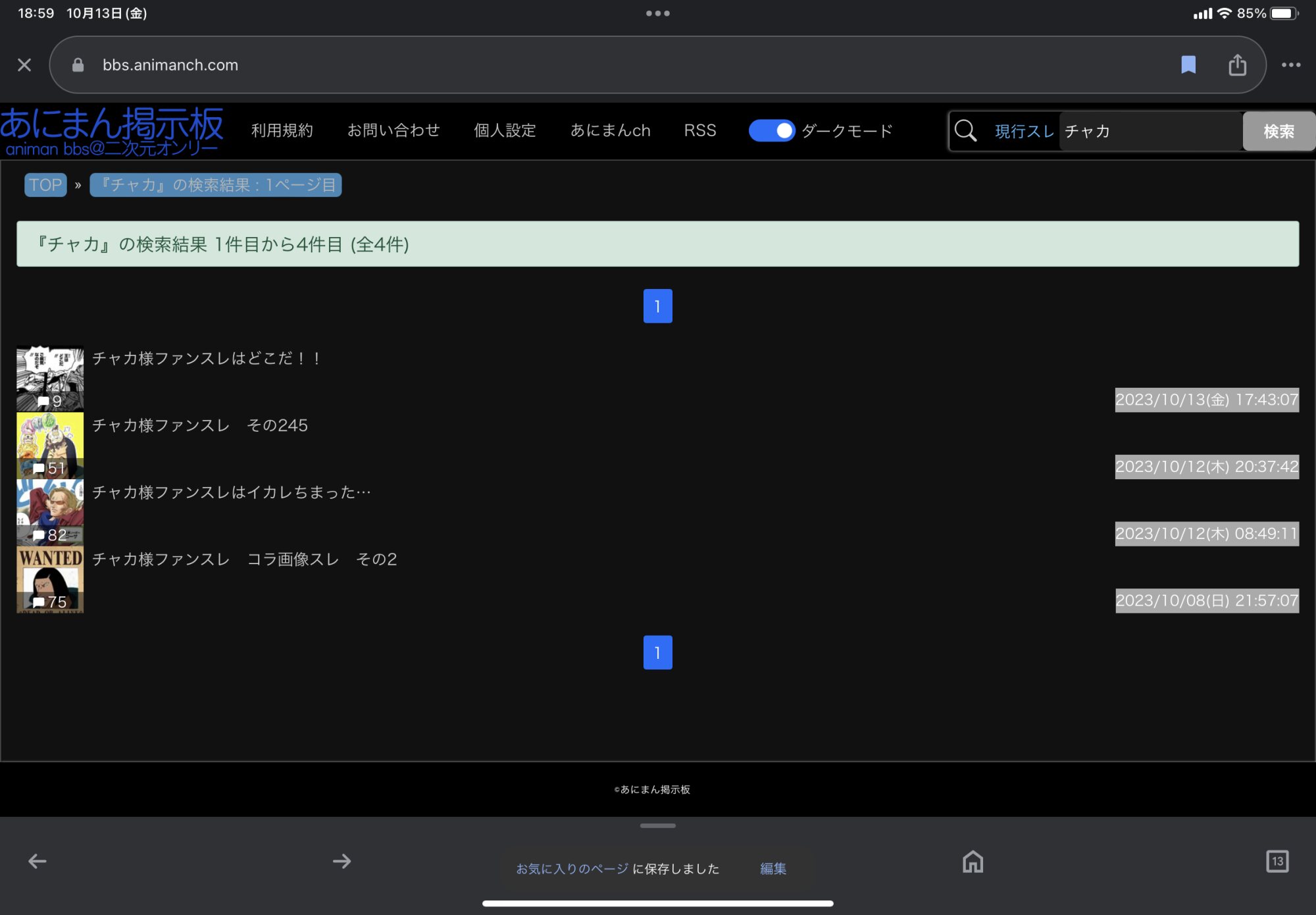Image resolution: width=1316 pixels, height=915 pixels.
Task: Go forward with right arrow
Action: [x=342, y=861]
